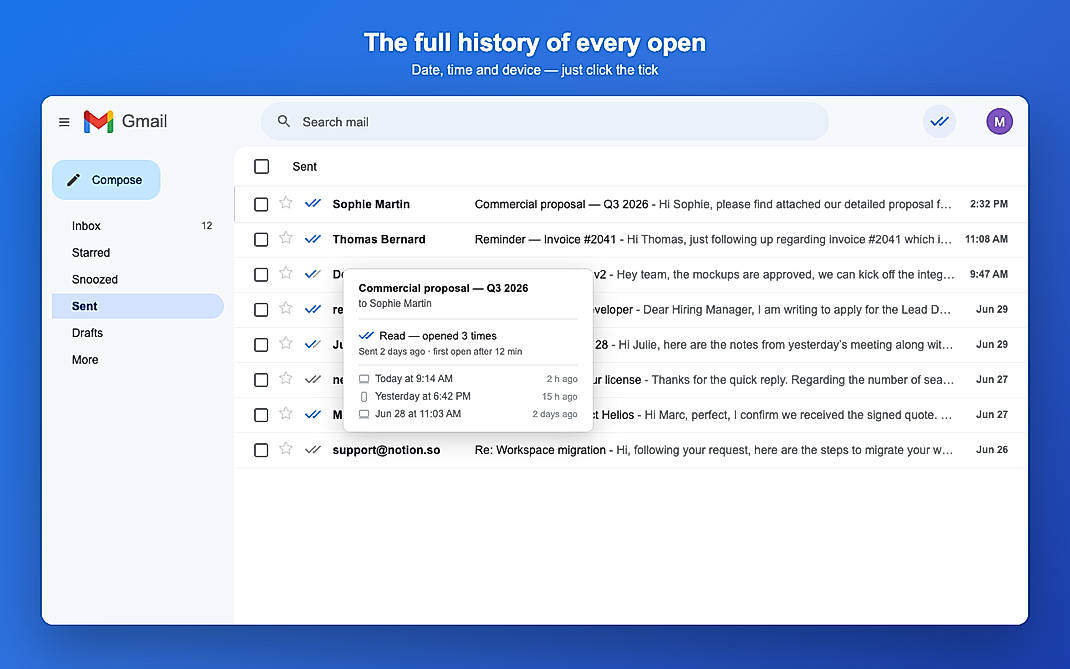
Task: Click the 11:08 AM timestamp
Action: tap(986, 240)
